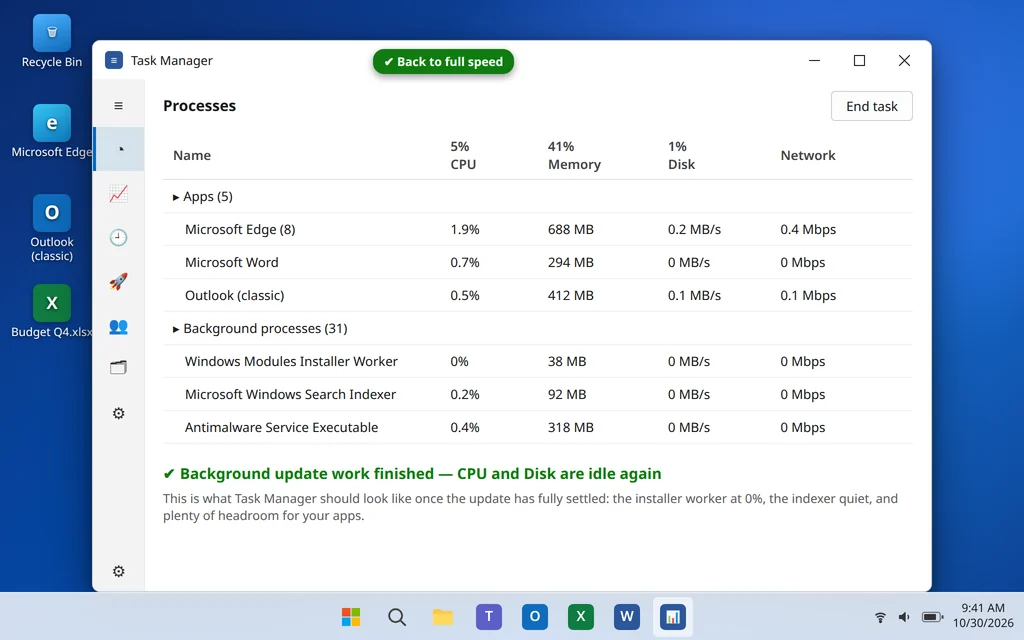The height and width of the screenshot is (640, 1024).
Task: Click the 318 MB memory value
Action: click(571, 427)
